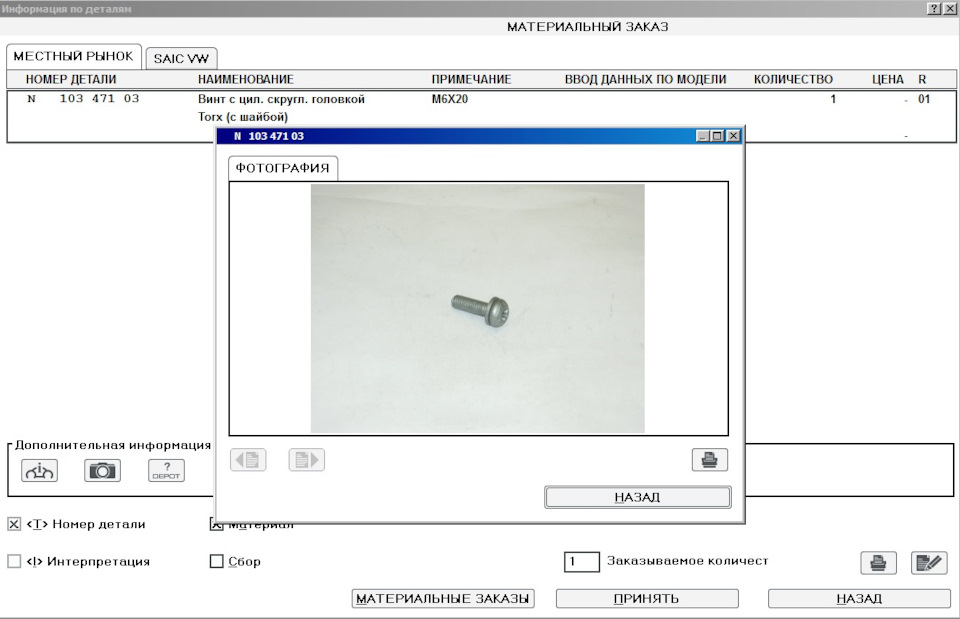Viewport: 960px width, 619px height.
Task: Select the МЕСТНЫЙ РЫНОК tab
Action: 74,56
